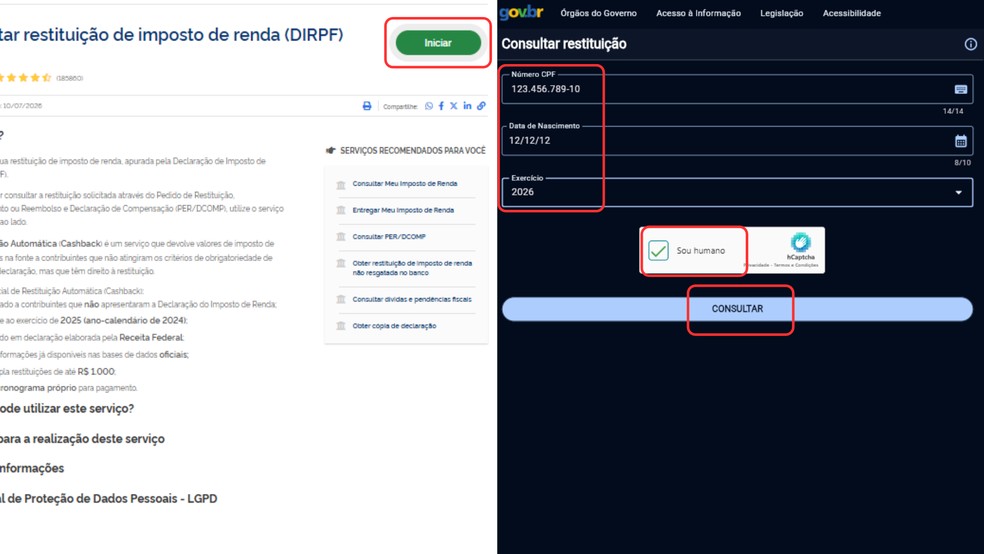Open the Consultar PER/DCOMP link

click(x=389, y=237)
